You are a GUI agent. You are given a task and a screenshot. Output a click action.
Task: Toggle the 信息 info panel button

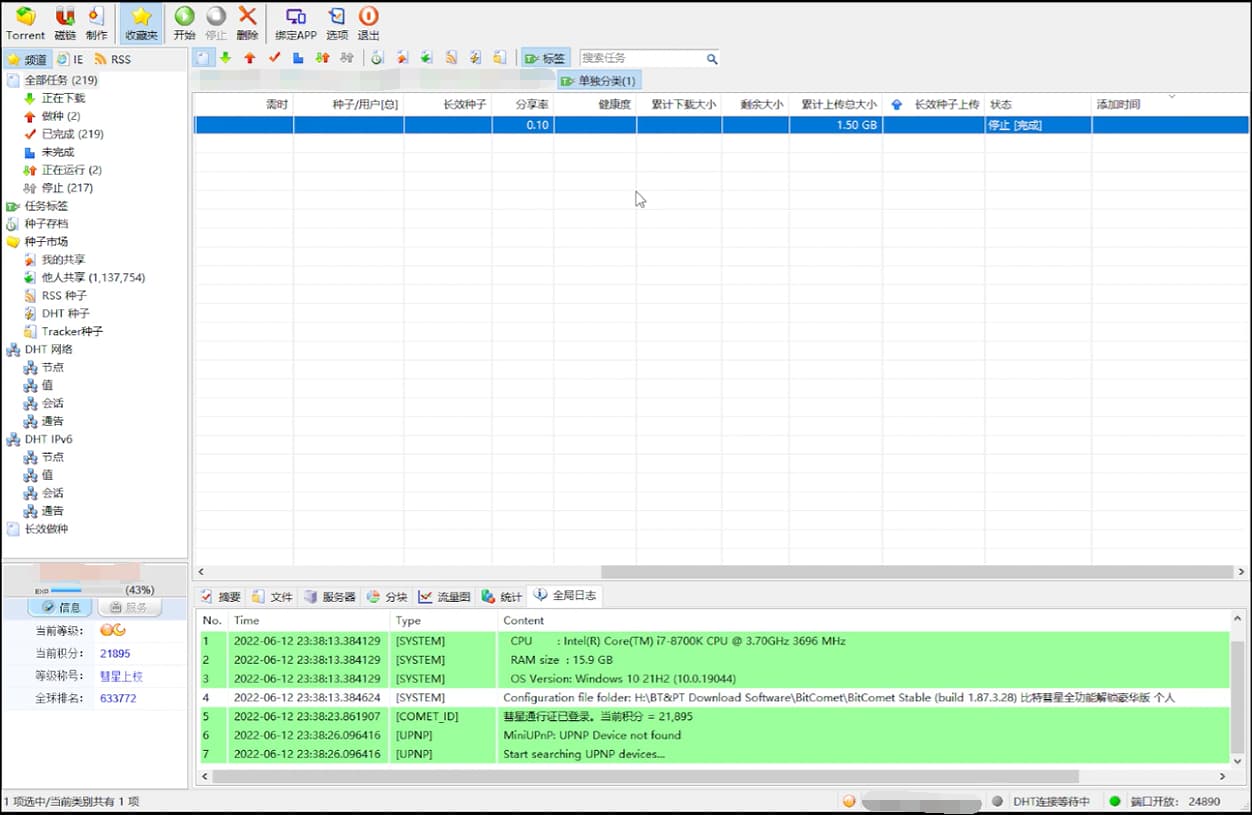click(60, 607)
